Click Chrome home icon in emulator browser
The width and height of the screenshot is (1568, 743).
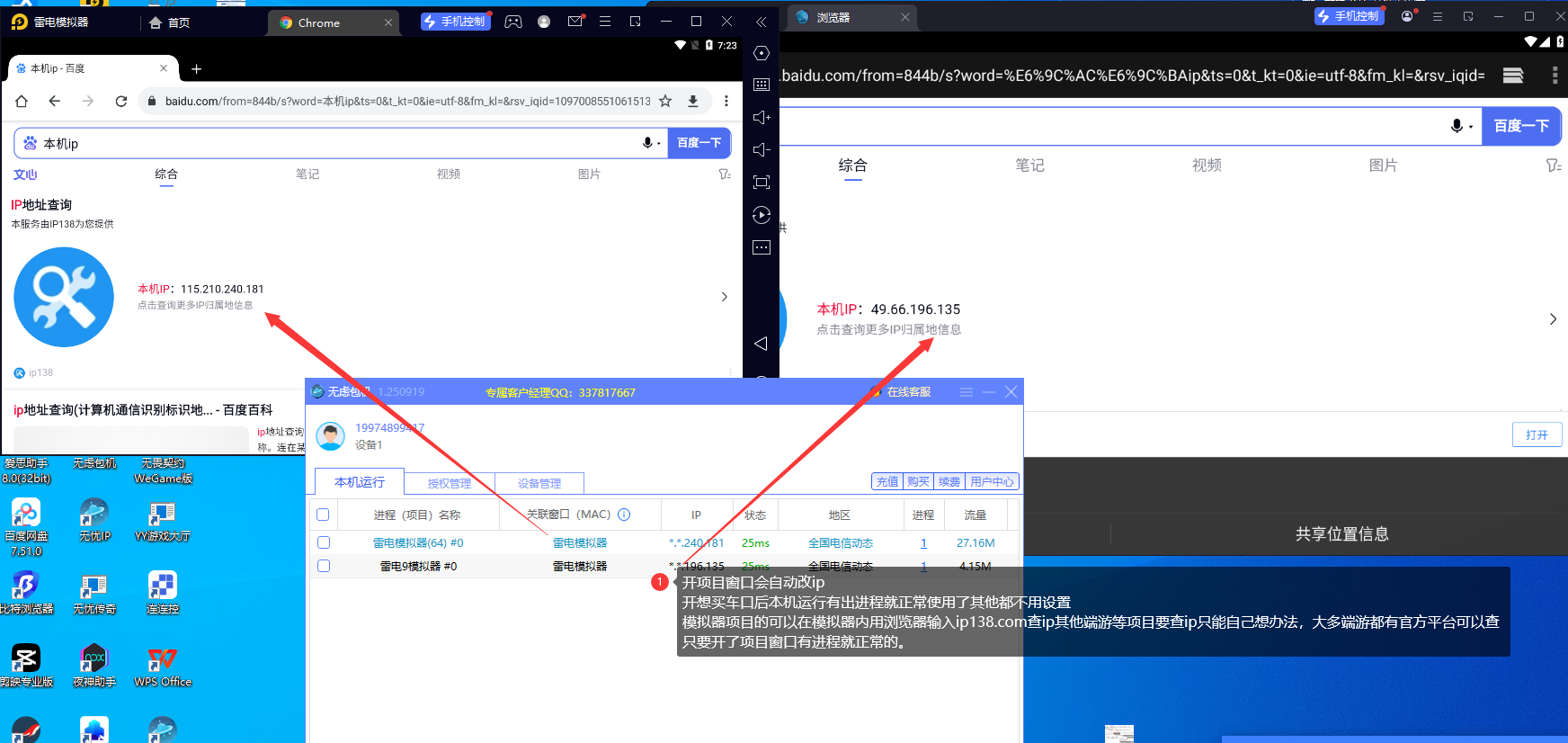click(x=22, y=101)
